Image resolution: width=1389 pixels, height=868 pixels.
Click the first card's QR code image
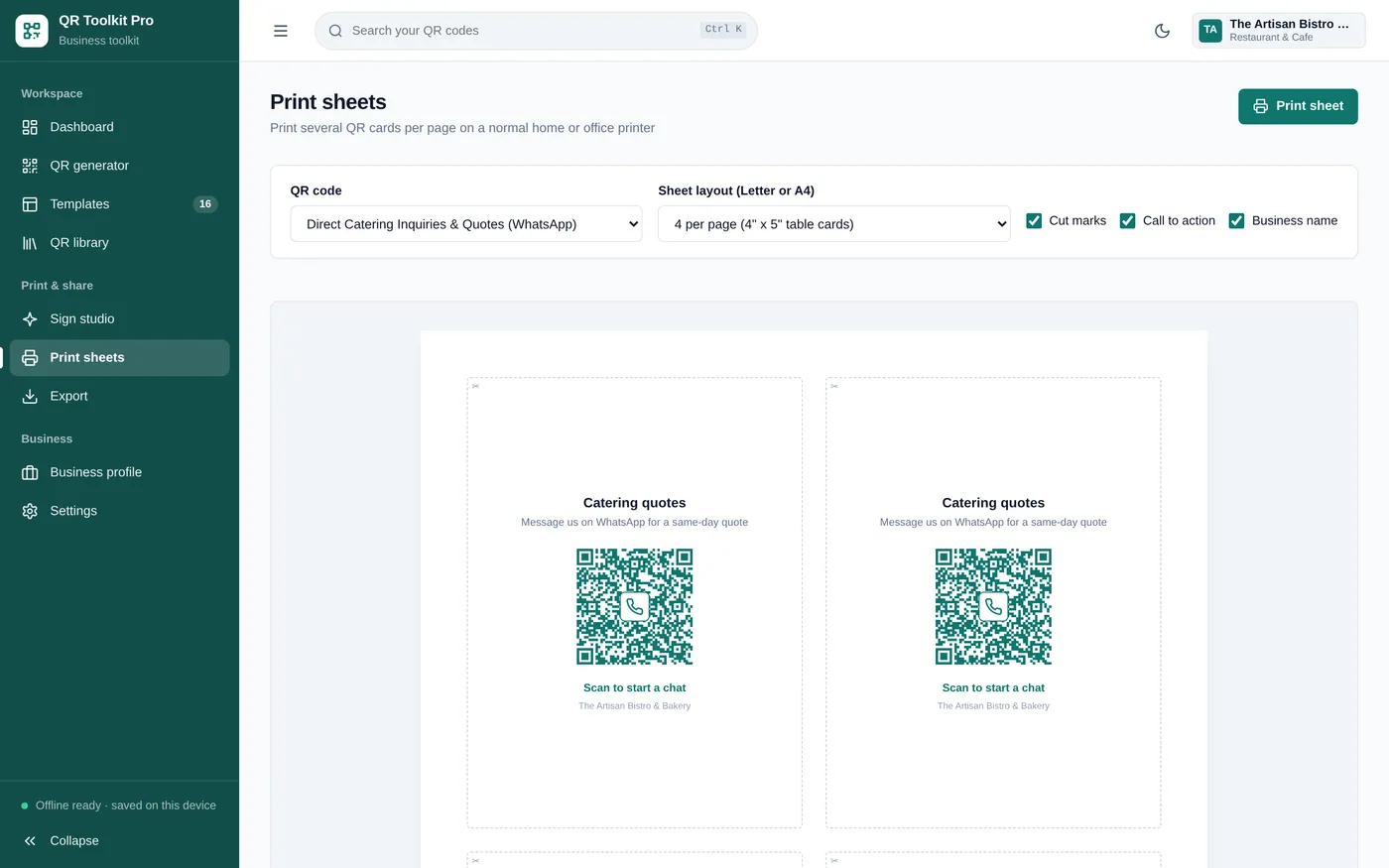click(x=635, y=606)
